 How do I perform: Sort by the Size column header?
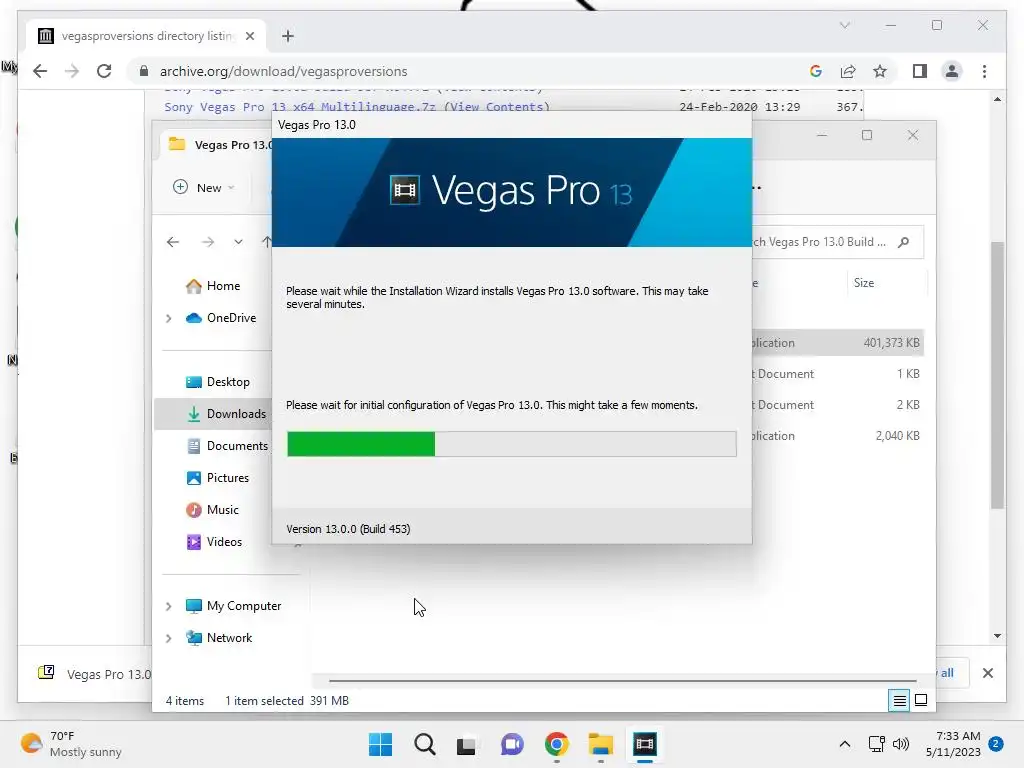(x=863, y=283)
